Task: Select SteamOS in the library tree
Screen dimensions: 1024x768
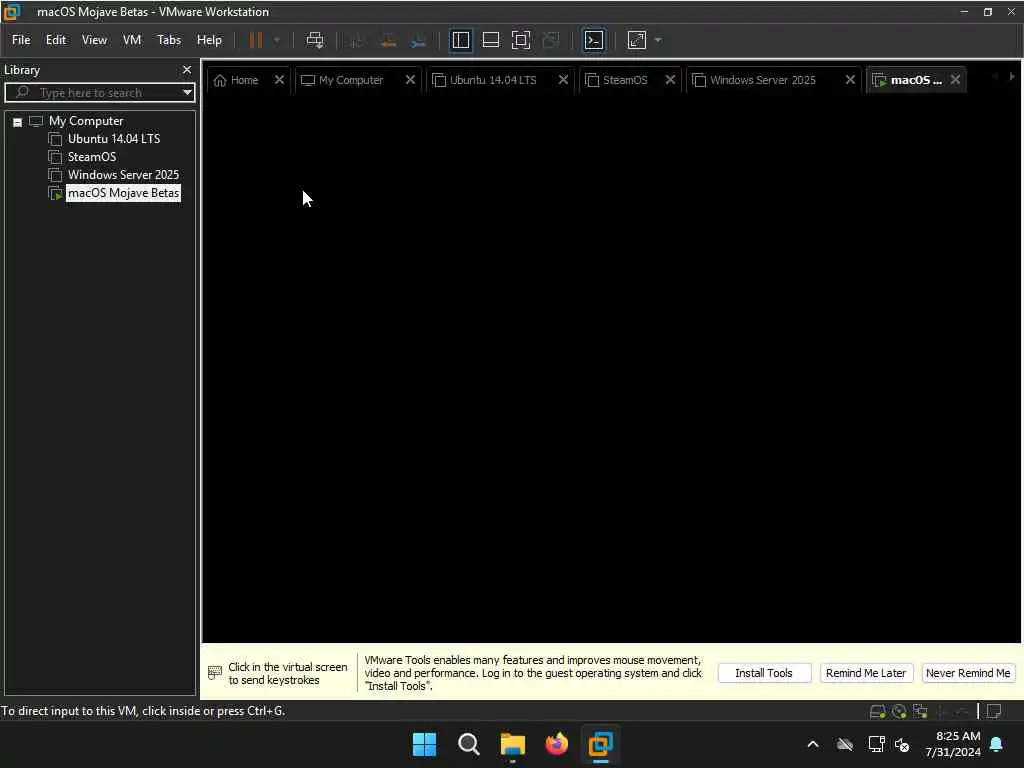Action: (x=91, y=157)
